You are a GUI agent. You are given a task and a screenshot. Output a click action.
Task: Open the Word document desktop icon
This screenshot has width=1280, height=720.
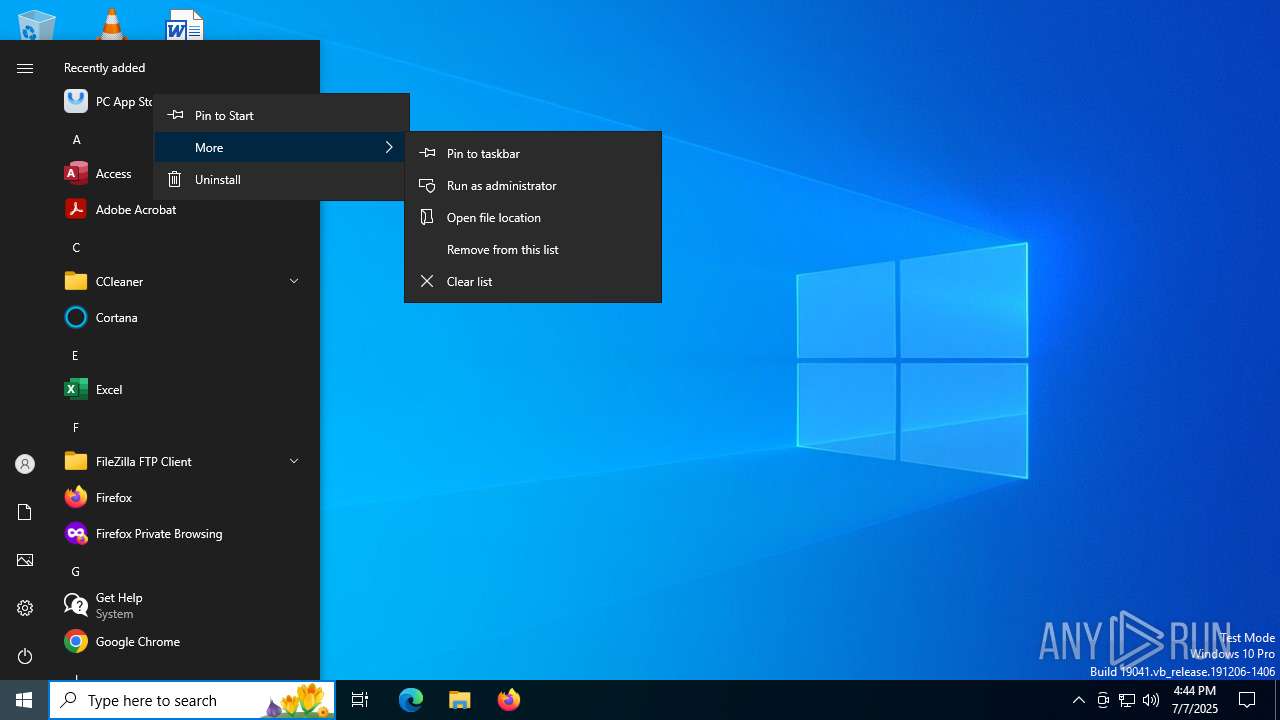[185, 24]
